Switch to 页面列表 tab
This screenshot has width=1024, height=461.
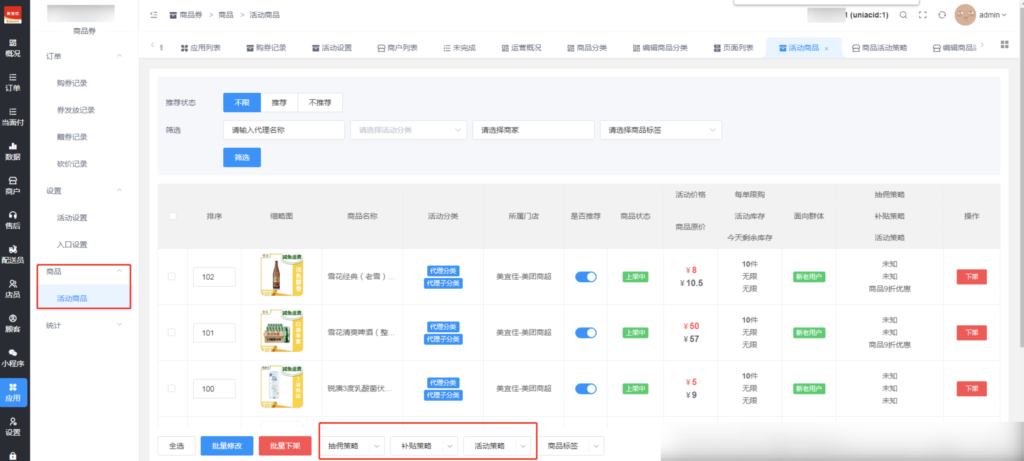733,48
